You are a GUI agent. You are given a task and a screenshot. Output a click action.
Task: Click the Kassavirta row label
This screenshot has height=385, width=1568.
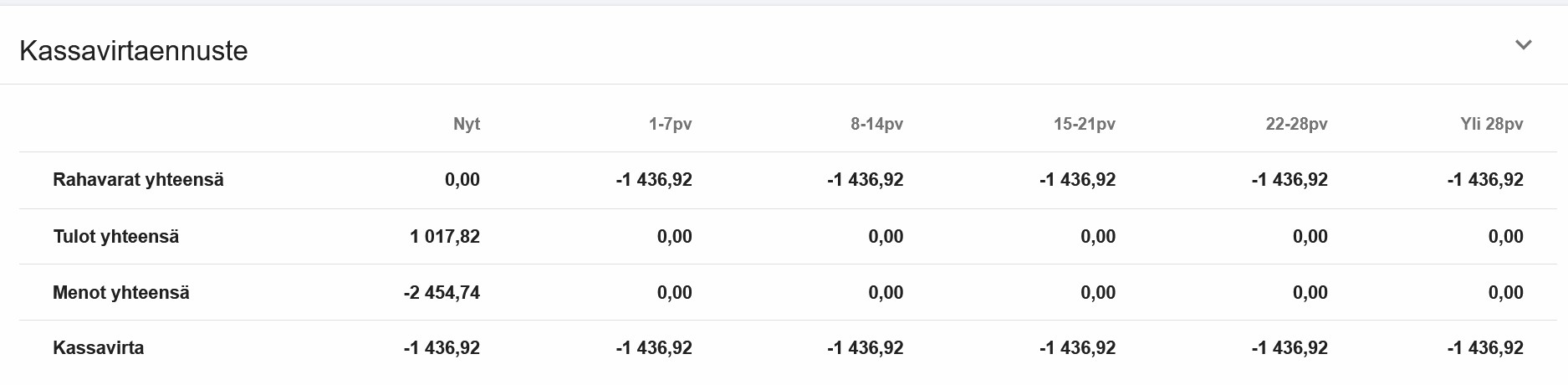[99, 348]
